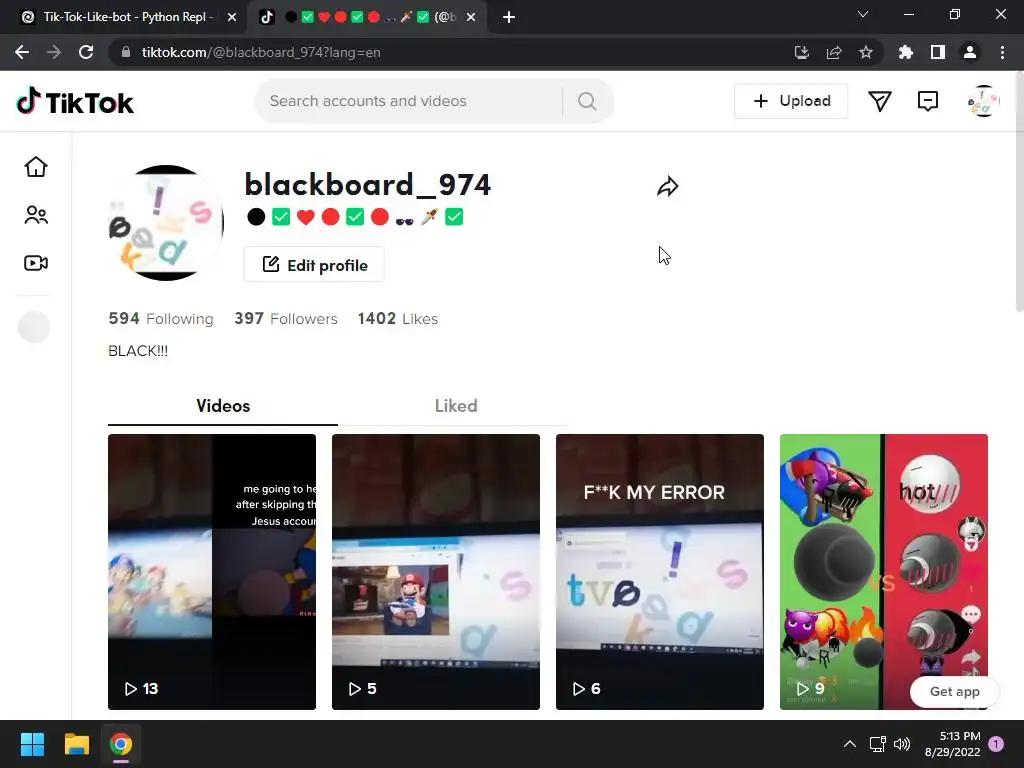
Task: Open the notification badge in the taskbar
Action: tap(996, 744)
